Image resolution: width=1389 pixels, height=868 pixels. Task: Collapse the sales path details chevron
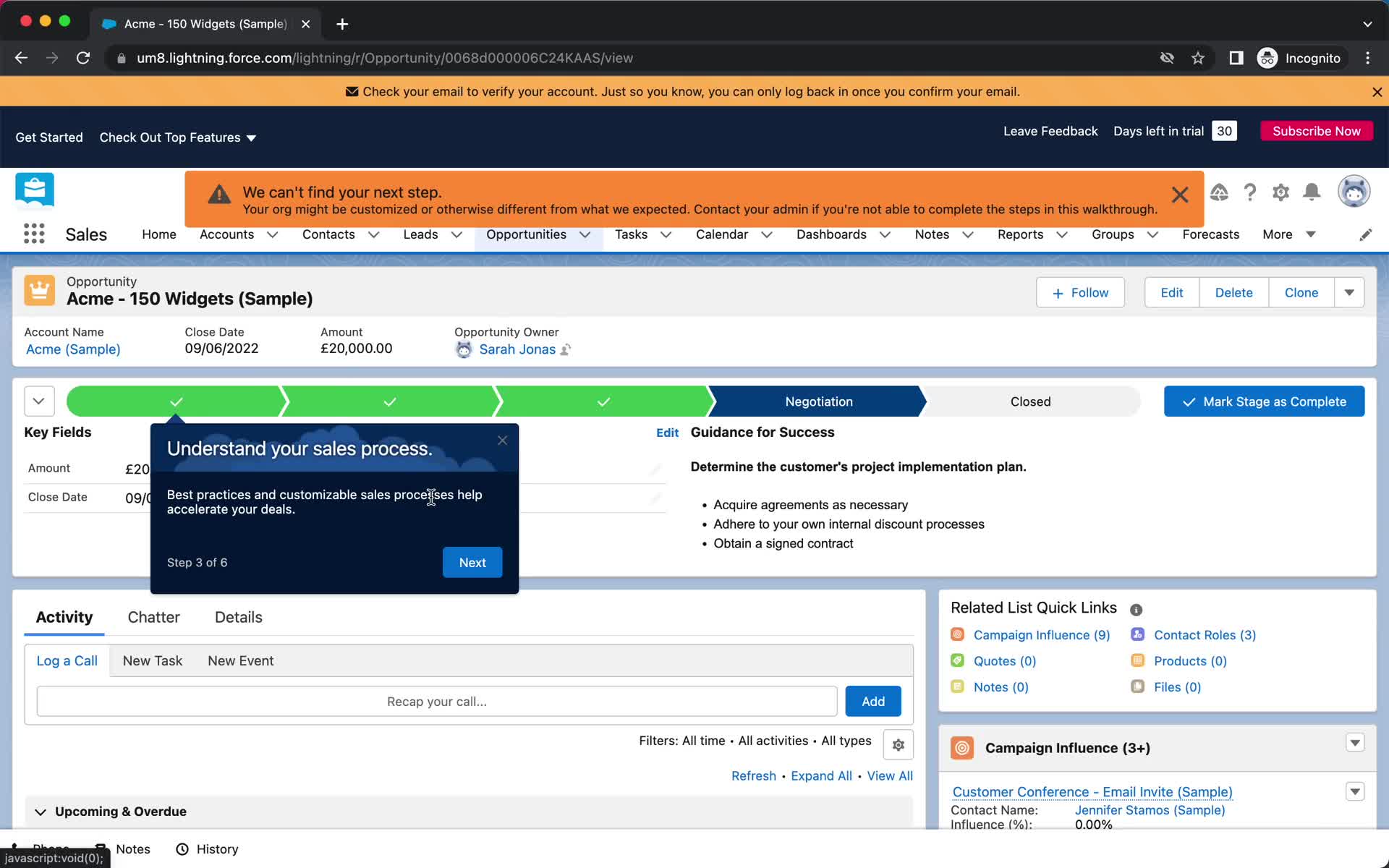point(39,401)
